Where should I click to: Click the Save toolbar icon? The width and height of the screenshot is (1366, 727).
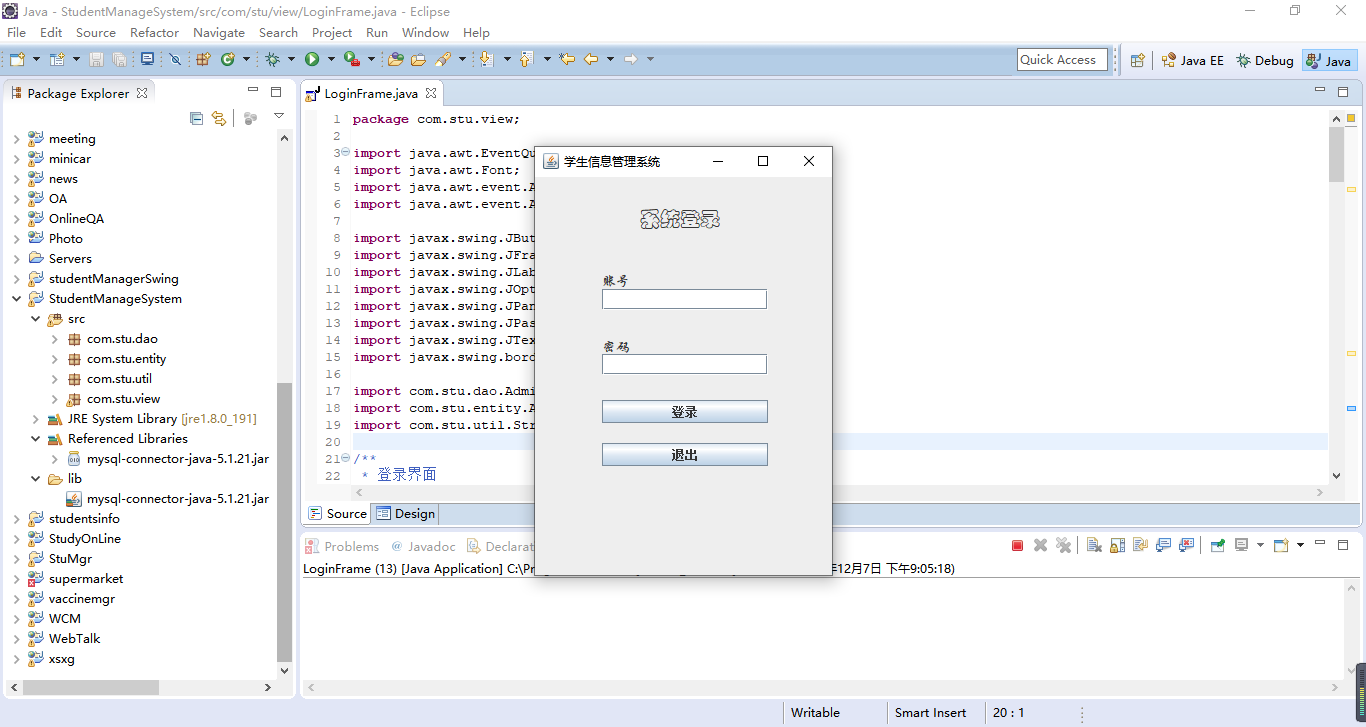tap(96, 59)
